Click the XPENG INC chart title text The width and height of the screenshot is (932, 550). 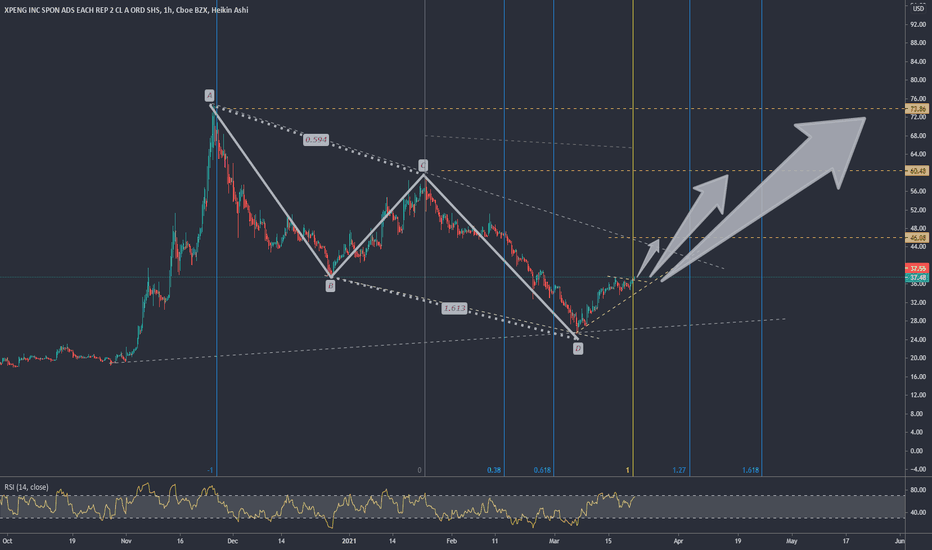tap(126, 10)
